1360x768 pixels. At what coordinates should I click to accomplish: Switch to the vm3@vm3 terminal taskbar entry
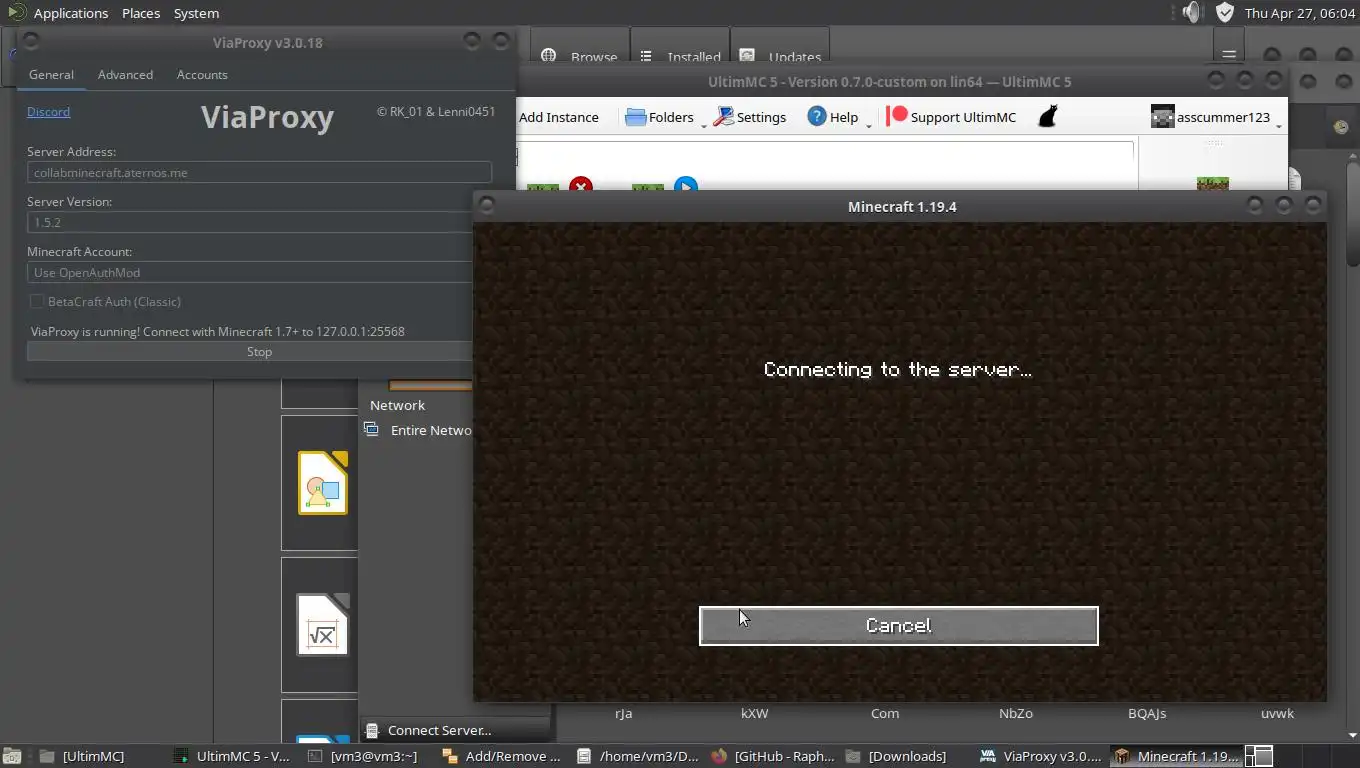coord(365,756)
